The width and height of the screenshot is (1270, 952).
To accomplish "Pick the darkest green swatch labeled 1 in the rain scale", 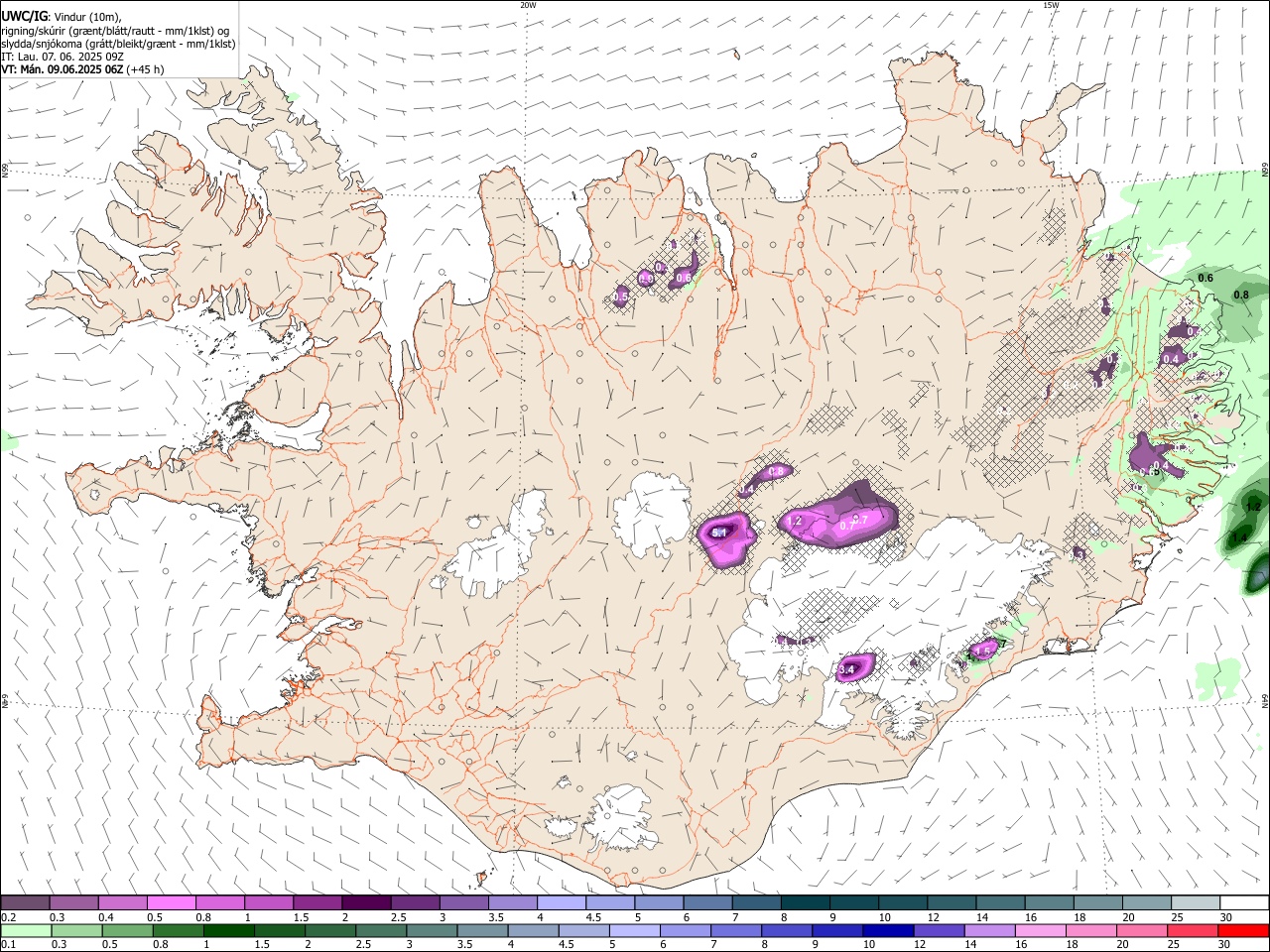I will pos(228,931).
